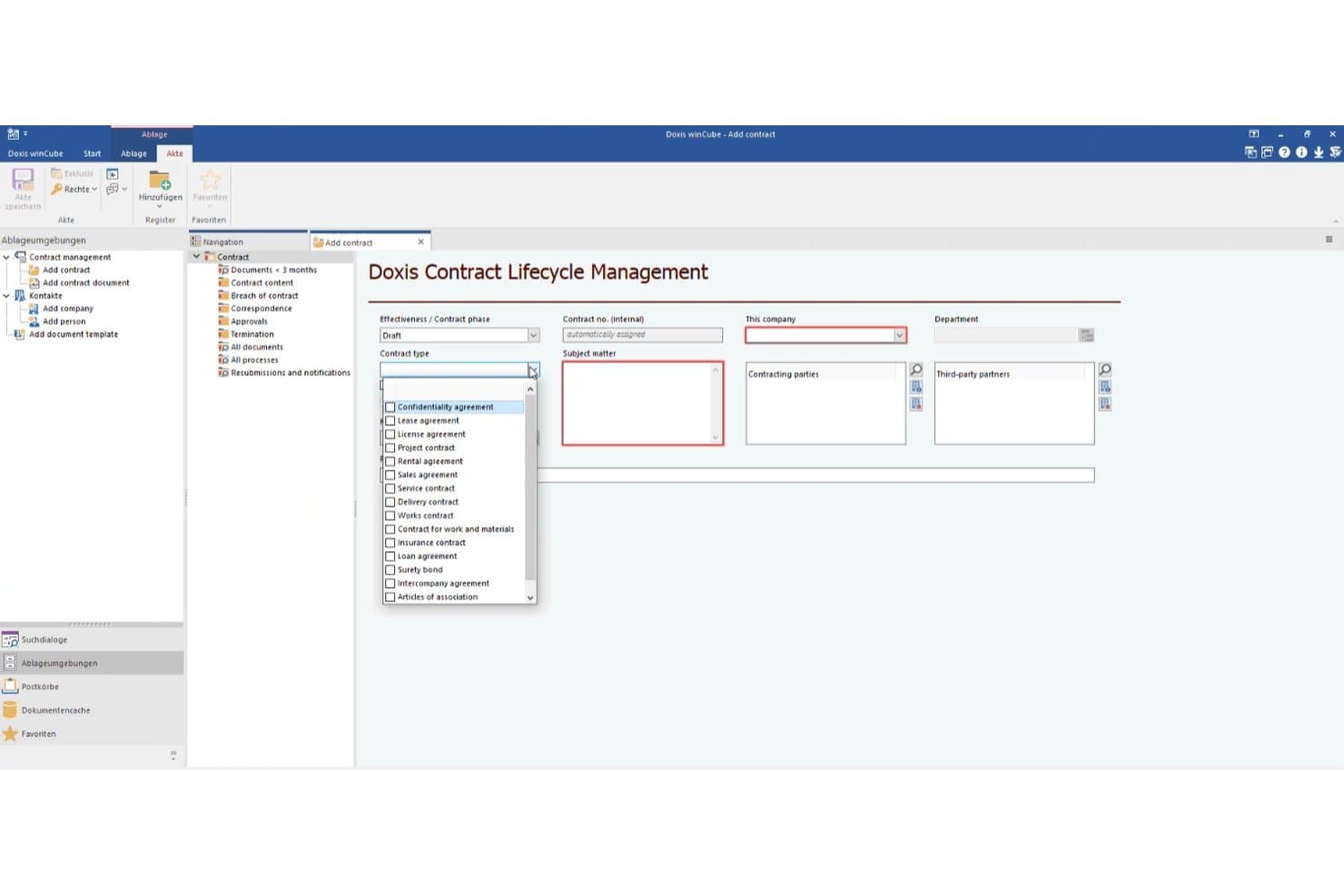Viewport: 1344px width, 896px height.
Task: Open Dokumentencache panel
Action: pyautogui.click(x=92, y=711)
